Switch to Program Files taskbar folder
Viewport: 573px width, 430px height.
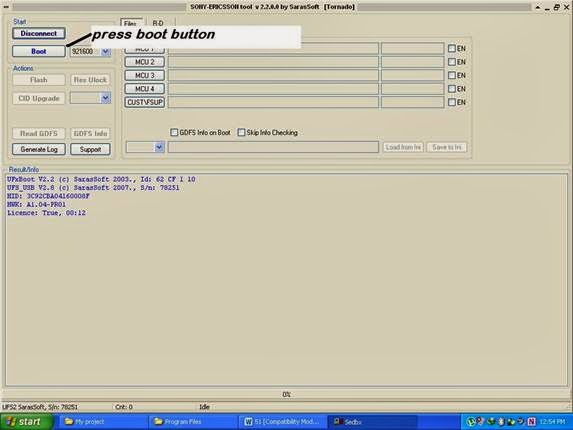193,422
